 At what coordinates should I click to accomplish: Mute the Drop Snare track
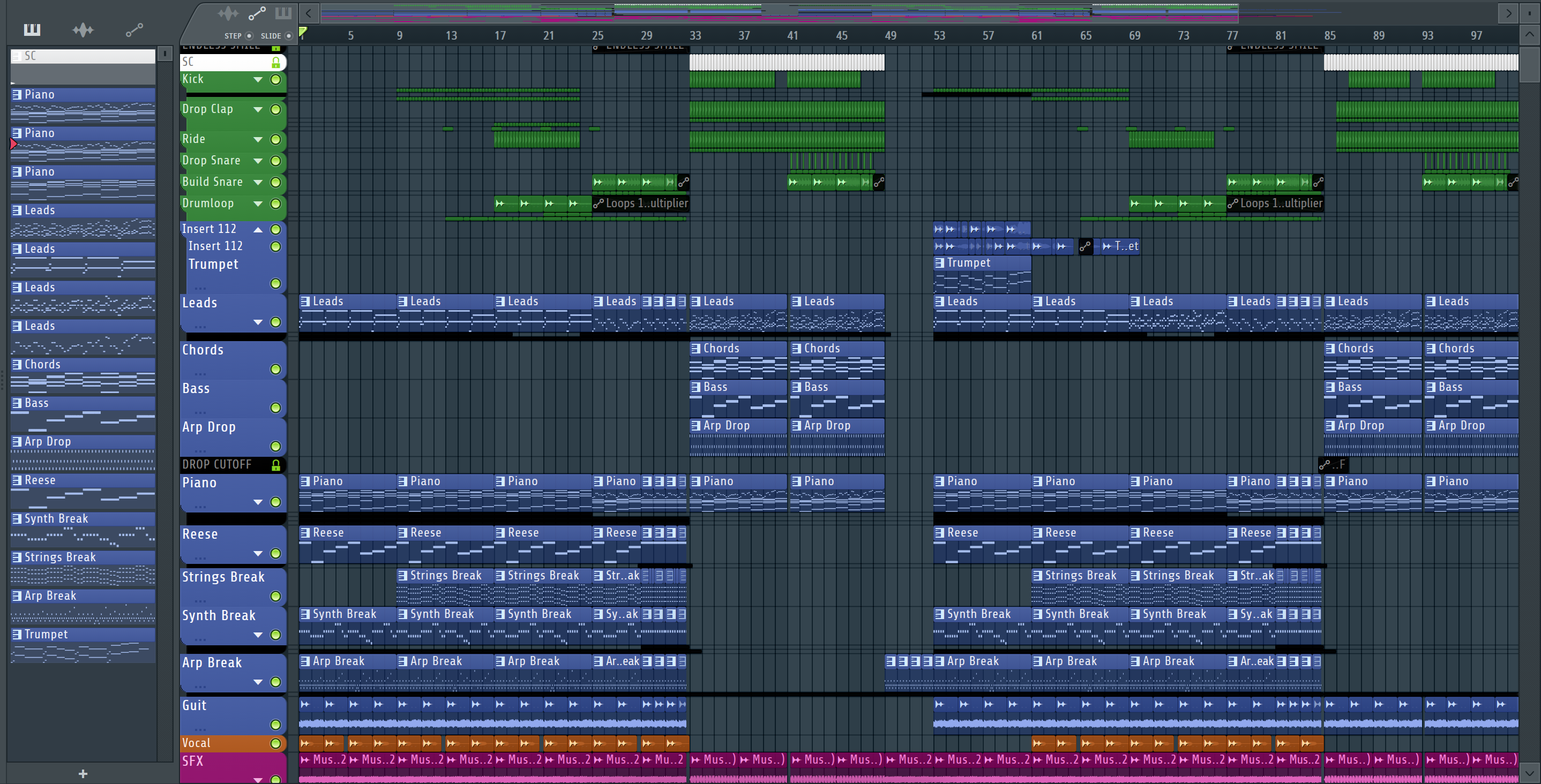pos(276,161)
